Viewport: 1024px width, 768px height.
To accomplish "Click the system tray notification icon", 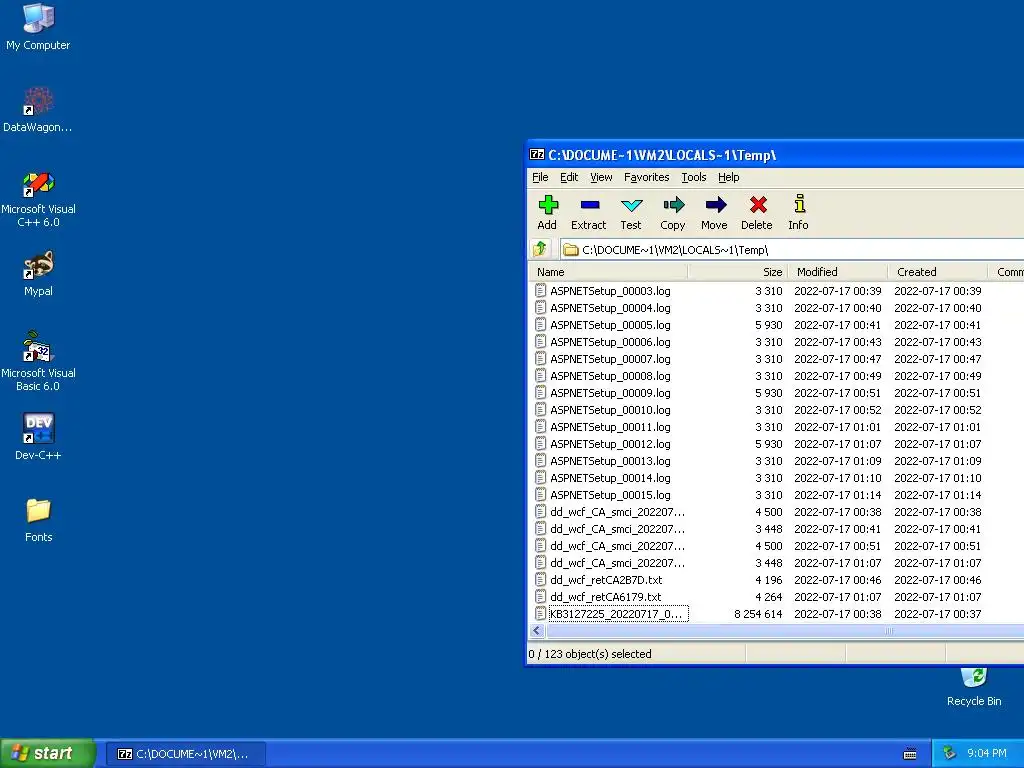I will point(950,754).
